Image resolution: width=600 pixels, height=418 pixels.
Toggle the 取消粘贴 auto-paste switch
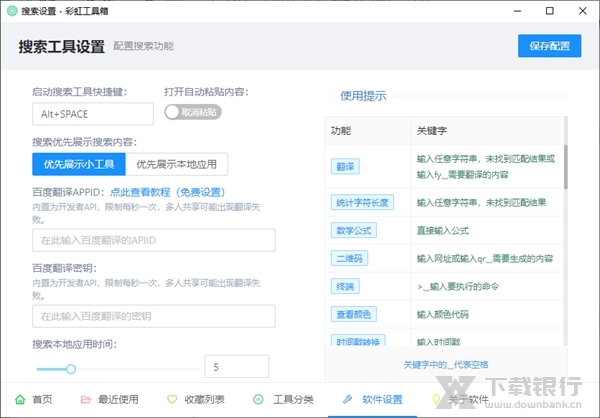193,112
